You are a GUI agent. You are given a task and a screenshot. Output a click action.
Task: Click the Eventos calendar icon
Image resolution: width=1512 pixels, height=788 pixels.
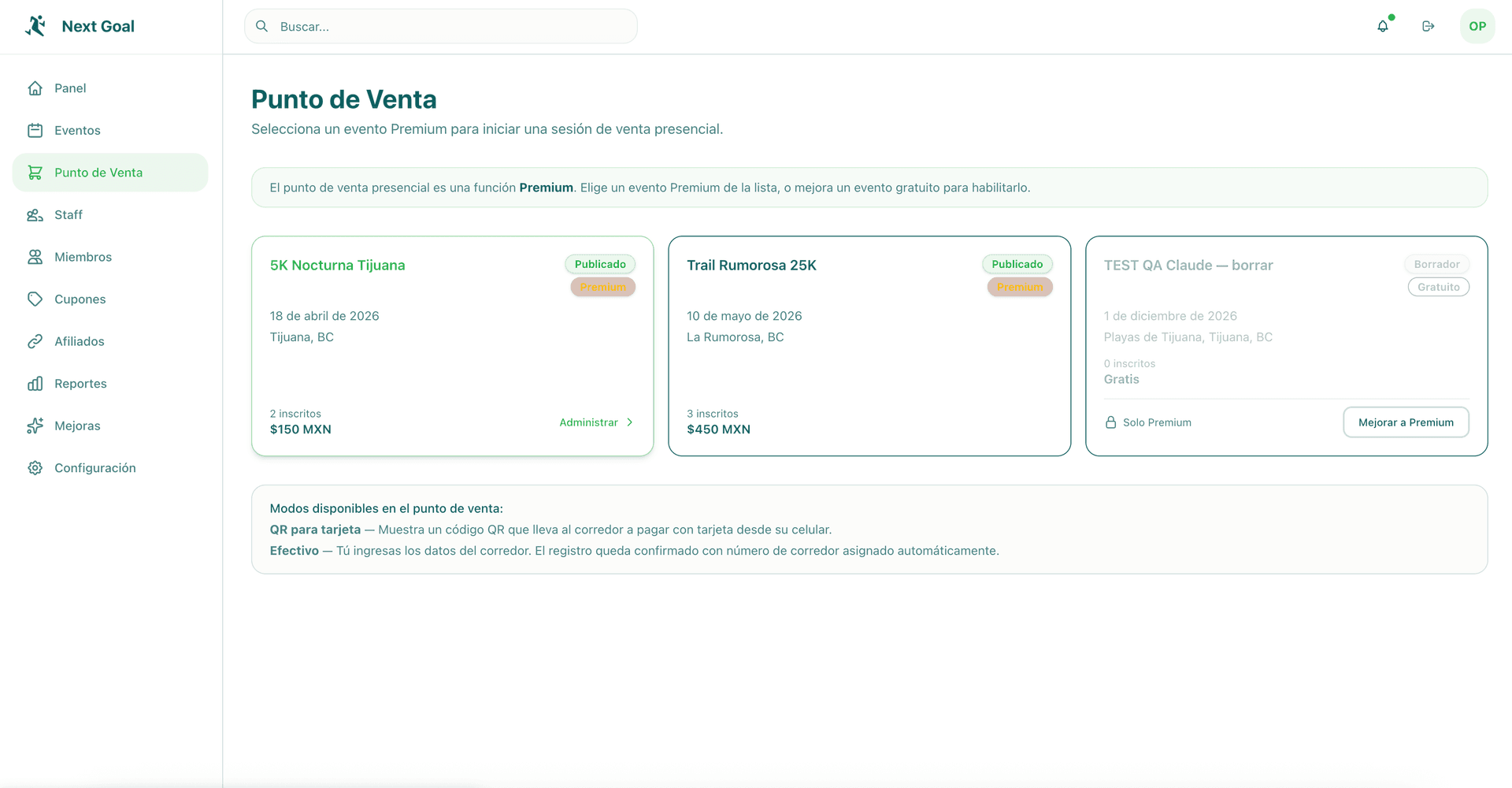[35, 130]
